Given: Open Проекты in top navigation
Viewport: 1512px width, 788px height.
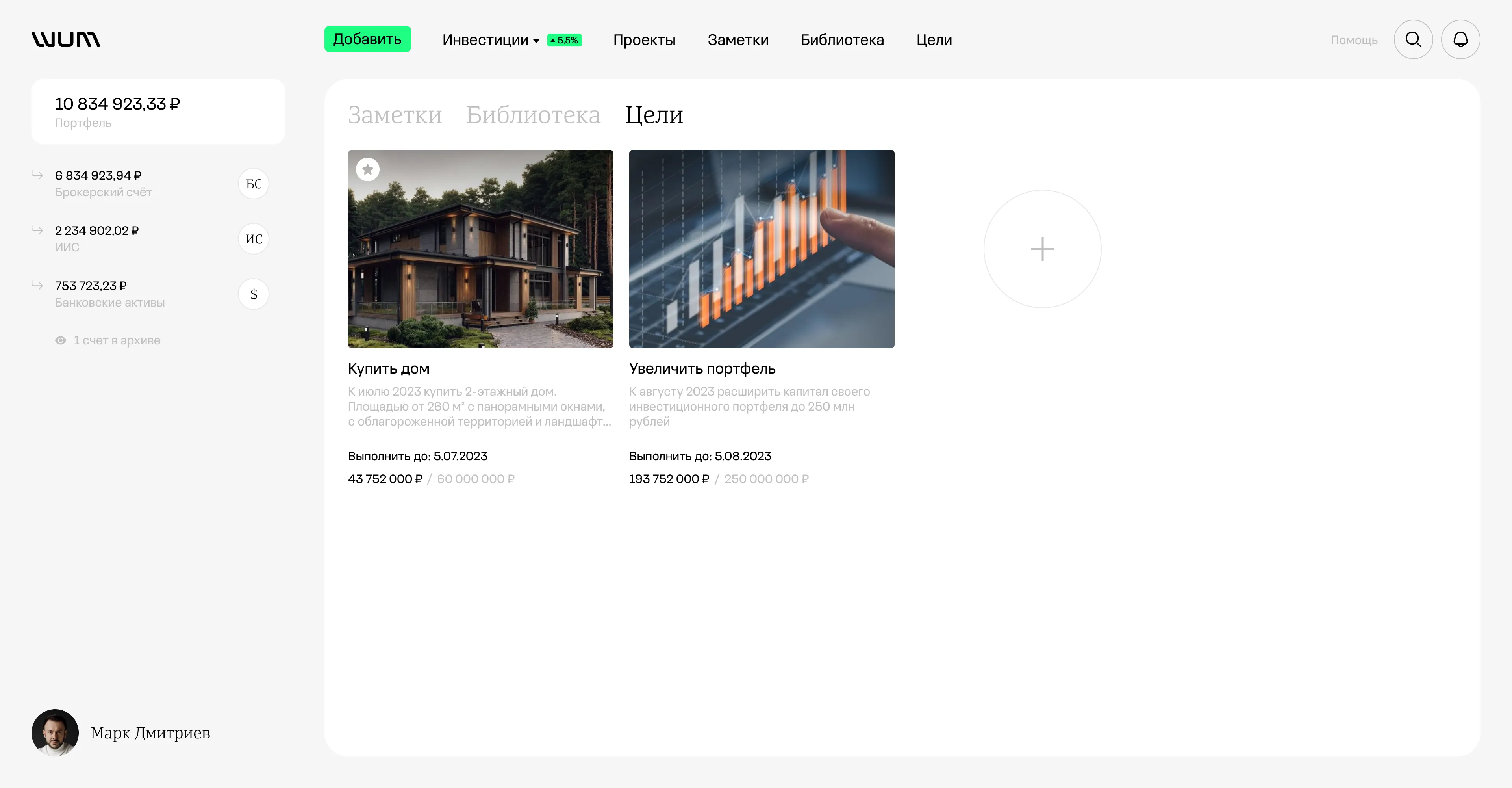Looking at the screenshot, I should click(644, 40).
